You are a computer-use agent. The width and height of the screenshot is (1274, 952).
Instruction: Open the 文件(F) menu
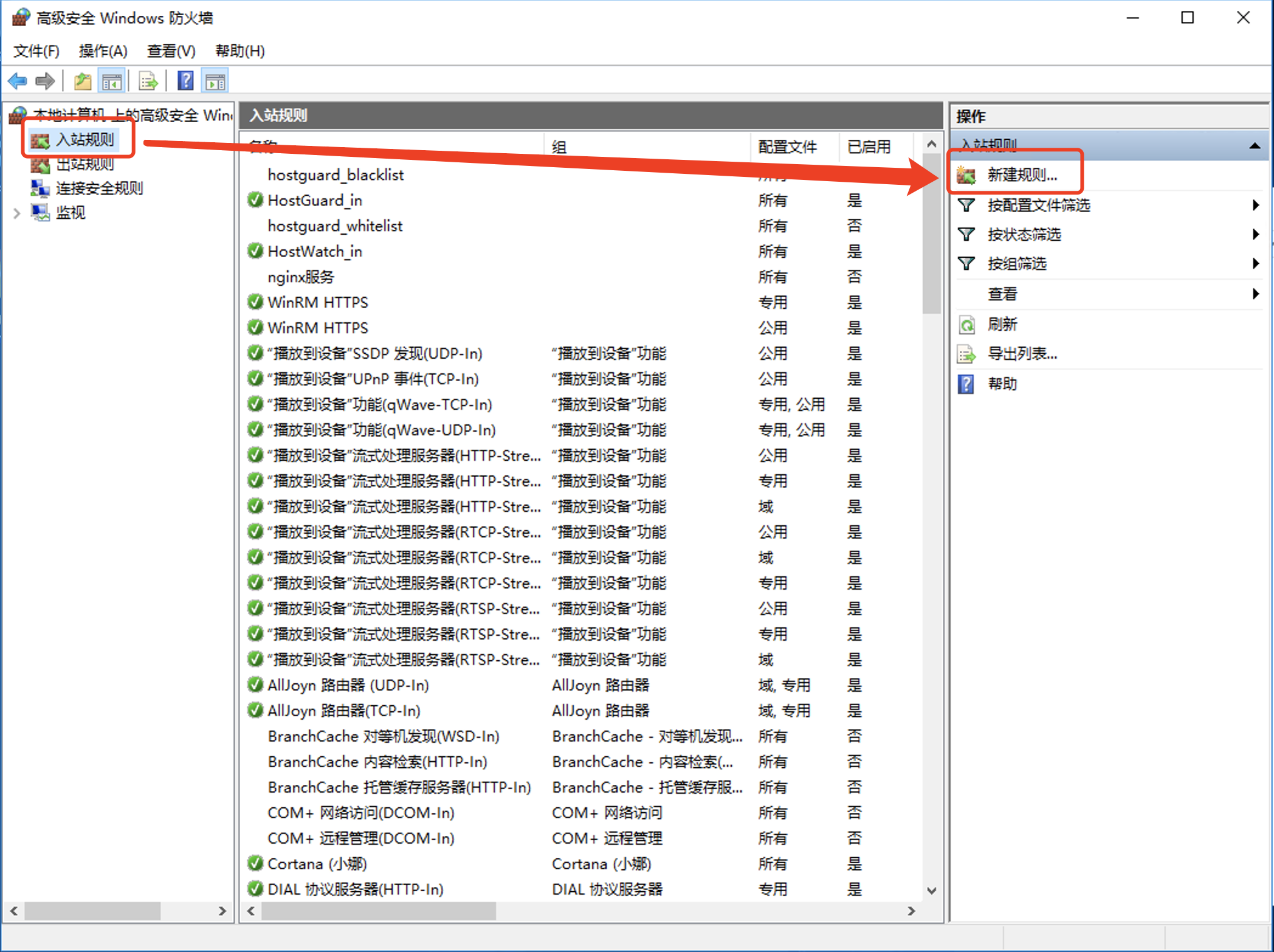pos(36,51)
